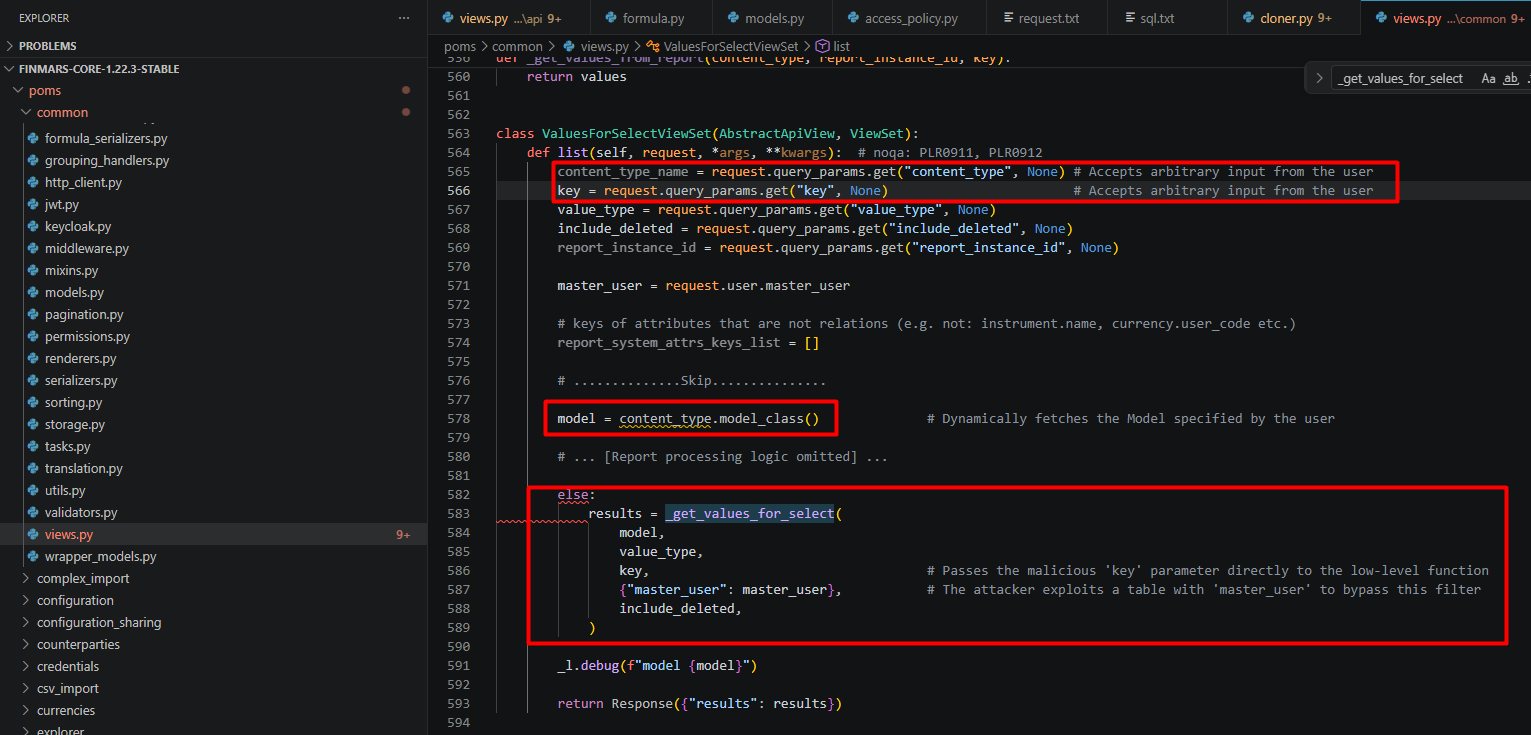Click the modified-indicator dot beside poms folder

(406, 89)
